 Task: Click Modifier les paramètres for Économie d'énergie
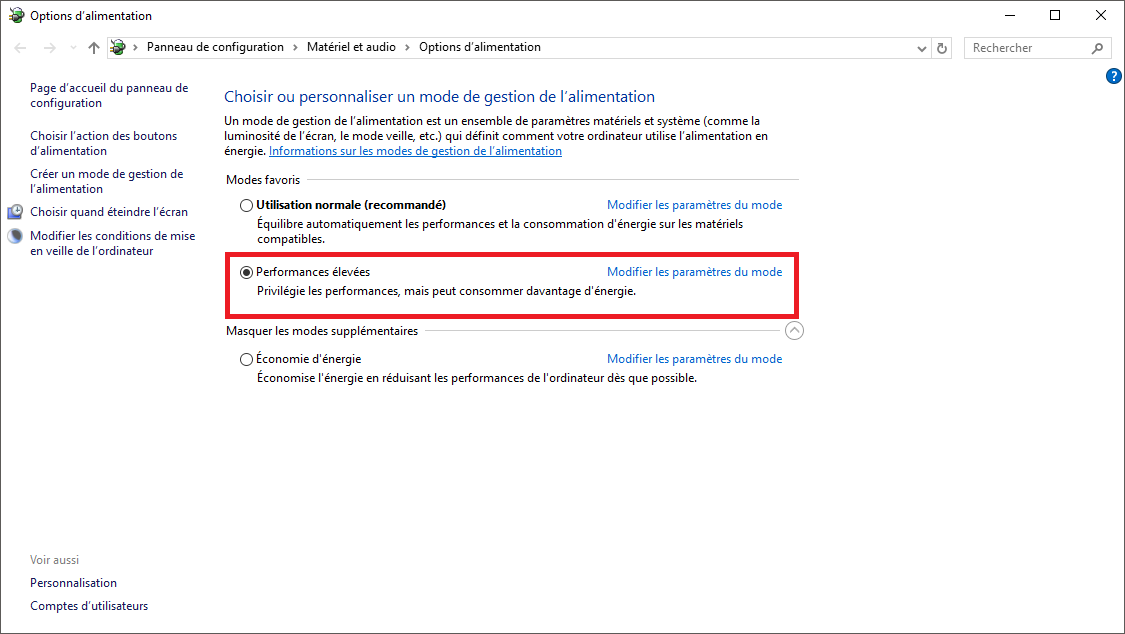694,359
